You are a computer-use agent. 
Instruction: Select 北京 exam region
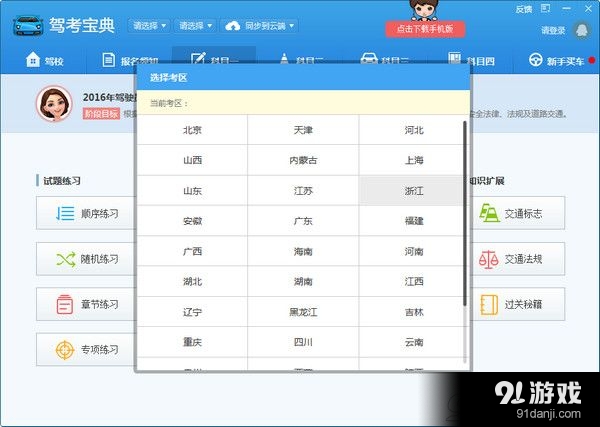(192, 130)
